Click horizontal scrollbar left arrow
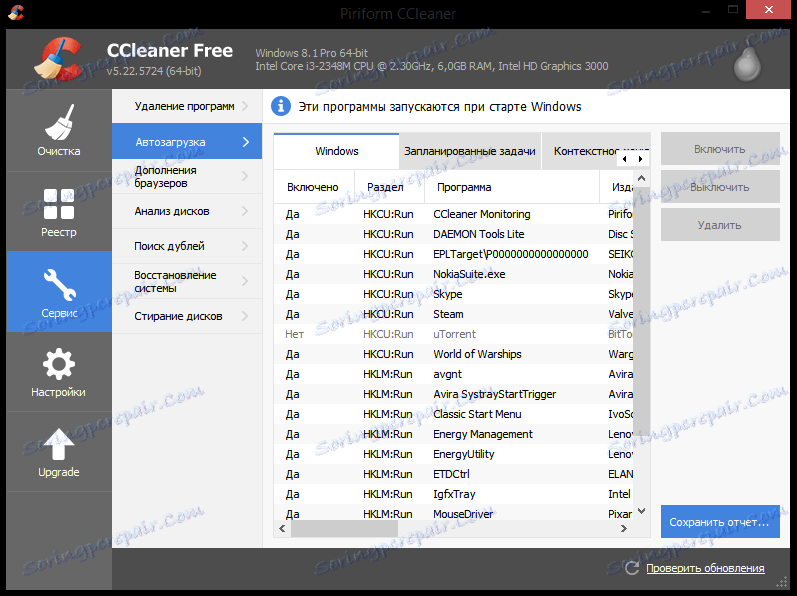 click(x=283, y=528)
